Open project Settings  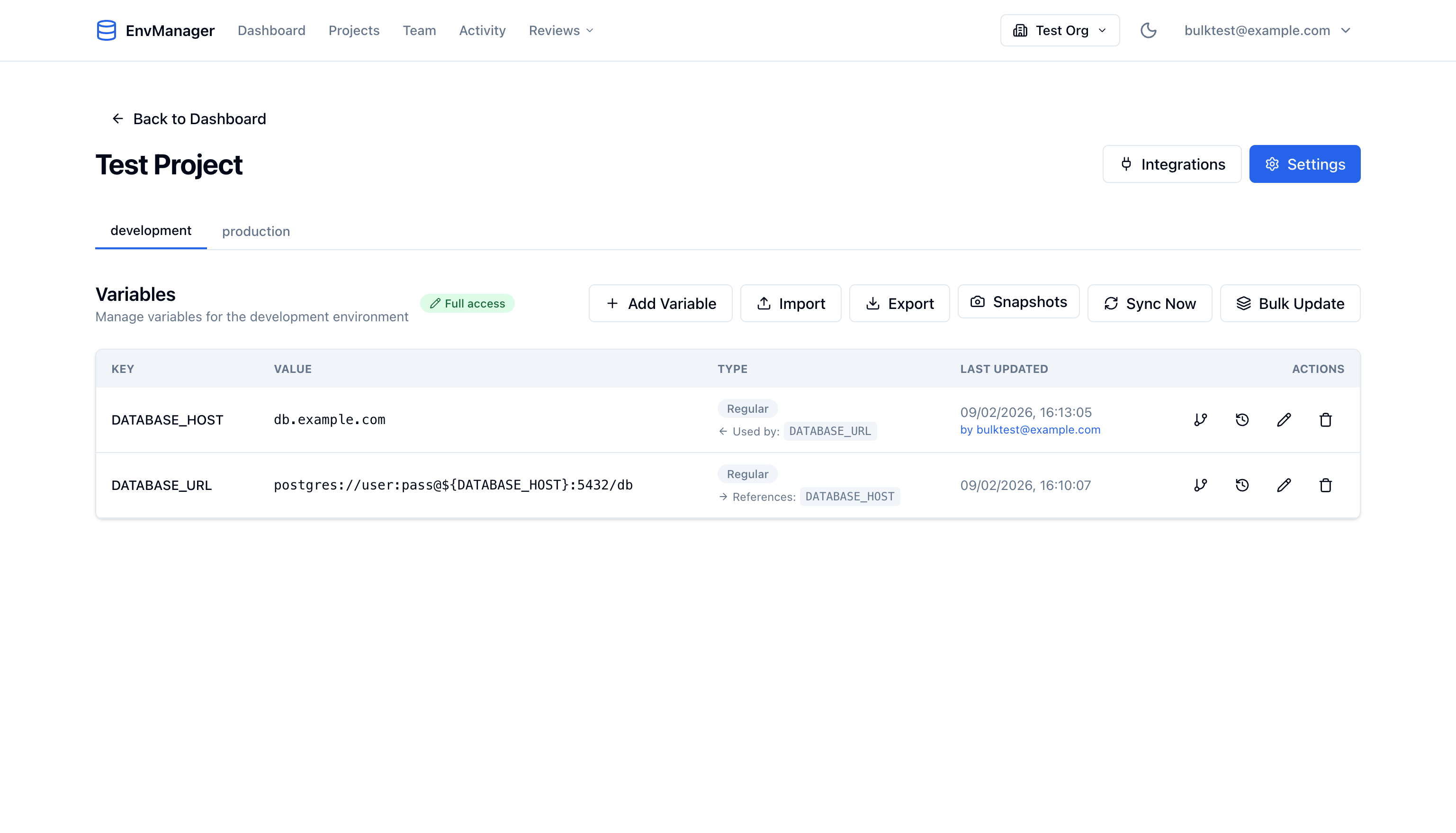(x=1304, y=164)
